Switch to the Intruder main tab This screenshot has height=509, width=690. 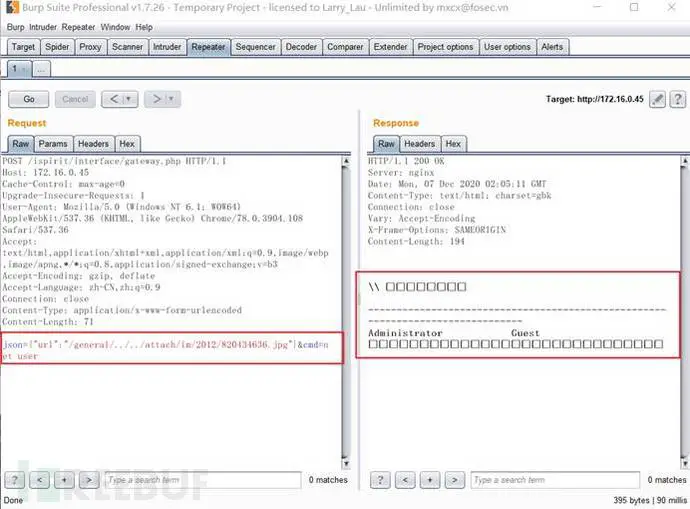click(167, 47)
